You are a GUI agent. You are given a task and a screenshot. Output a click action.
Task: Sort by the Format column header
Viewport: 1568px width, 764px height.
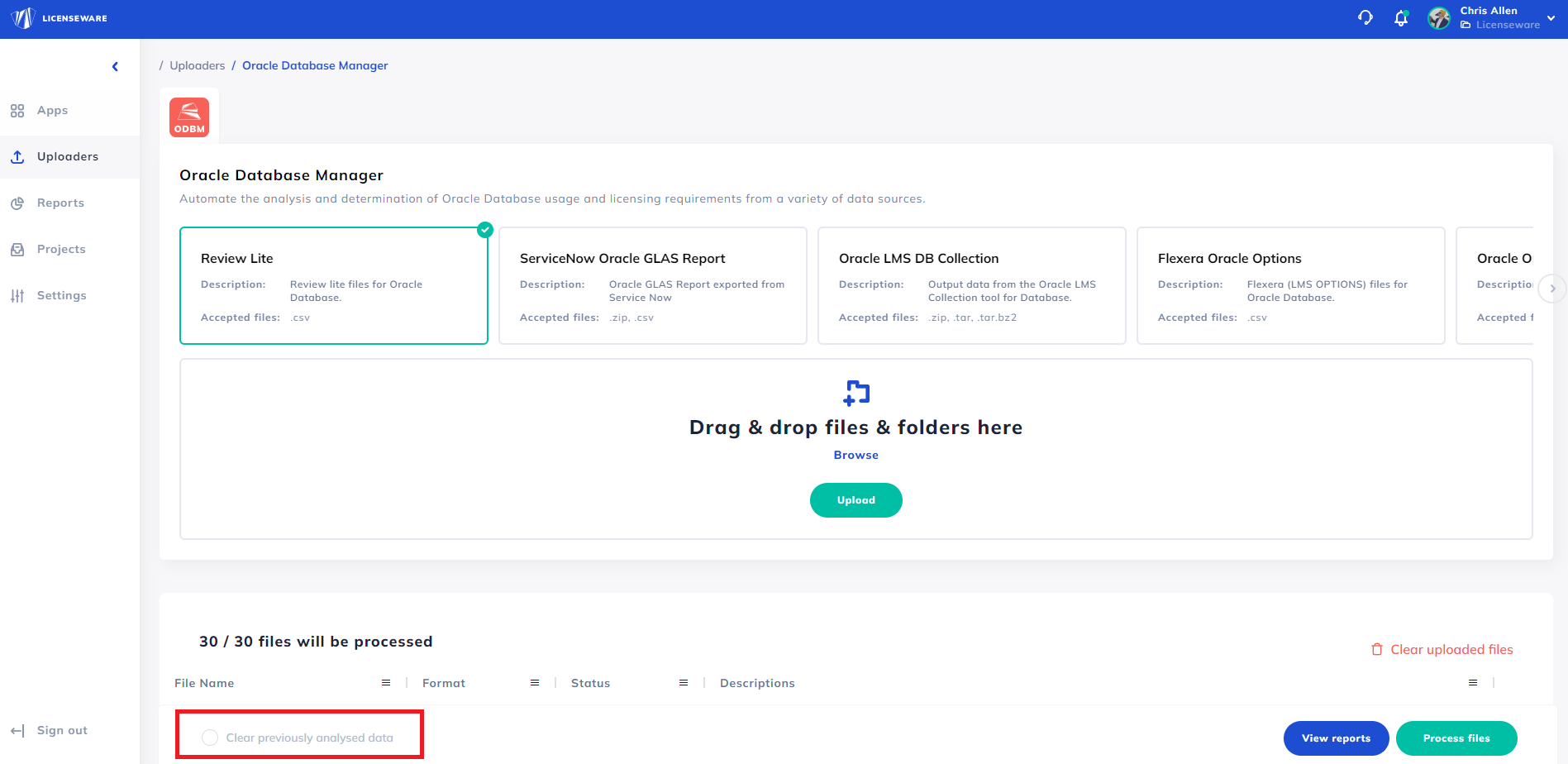(444, 683)
